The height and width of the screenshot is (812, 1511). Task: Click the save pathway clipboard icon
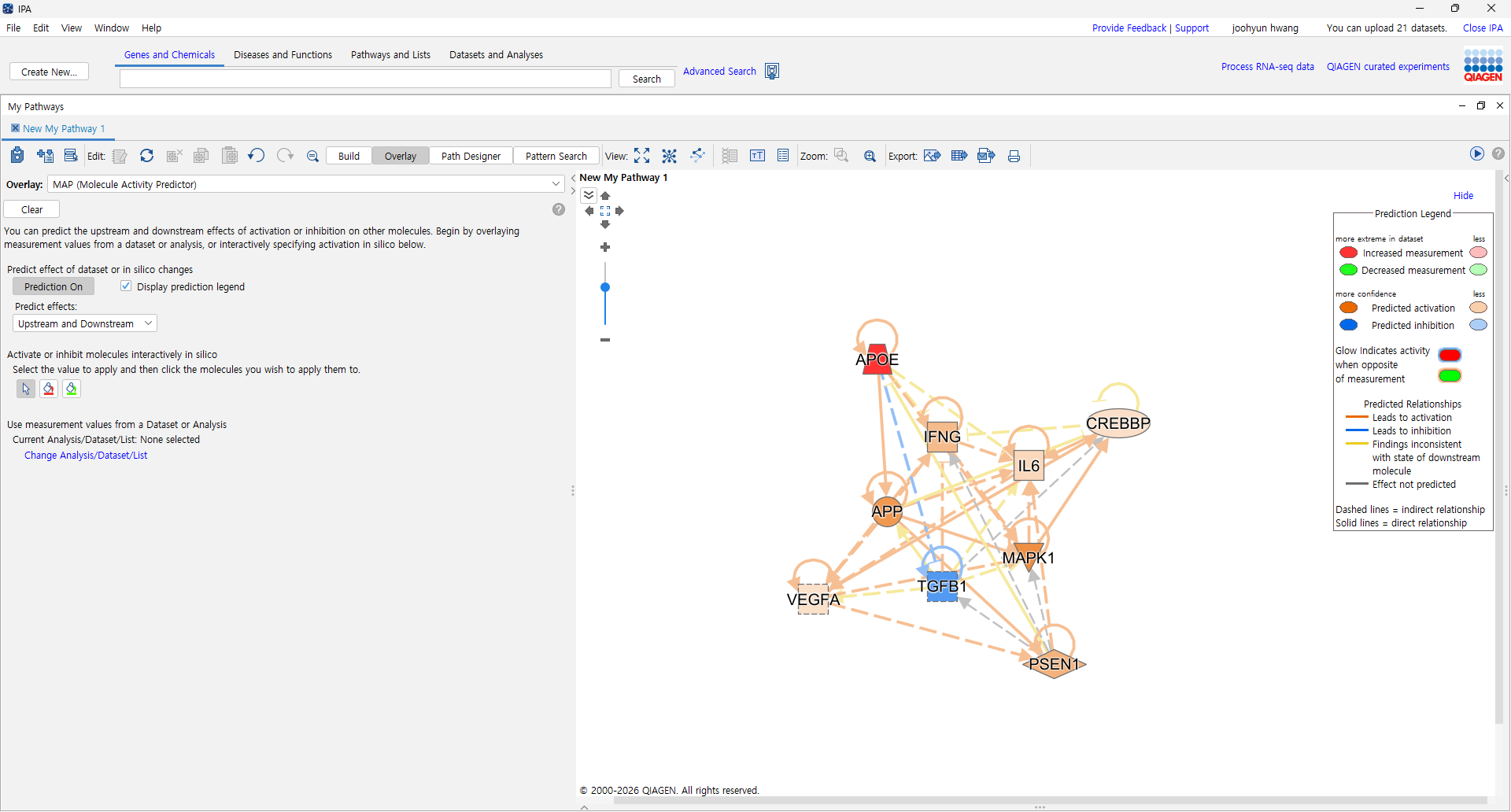pyautogui.click(x=17, y=156)
